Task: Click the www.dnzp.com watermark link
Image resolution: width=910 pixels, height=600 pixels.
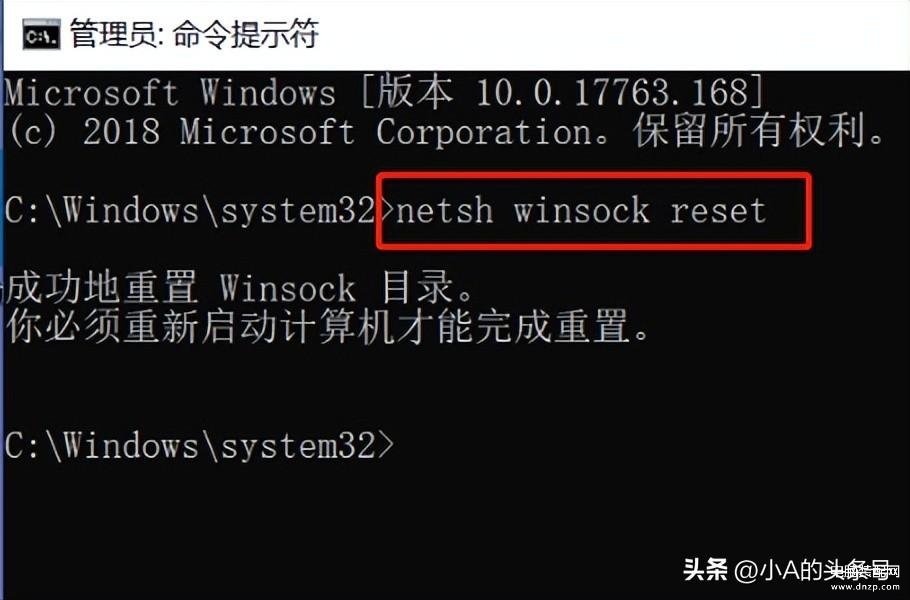Action: (x=865, y=587)
